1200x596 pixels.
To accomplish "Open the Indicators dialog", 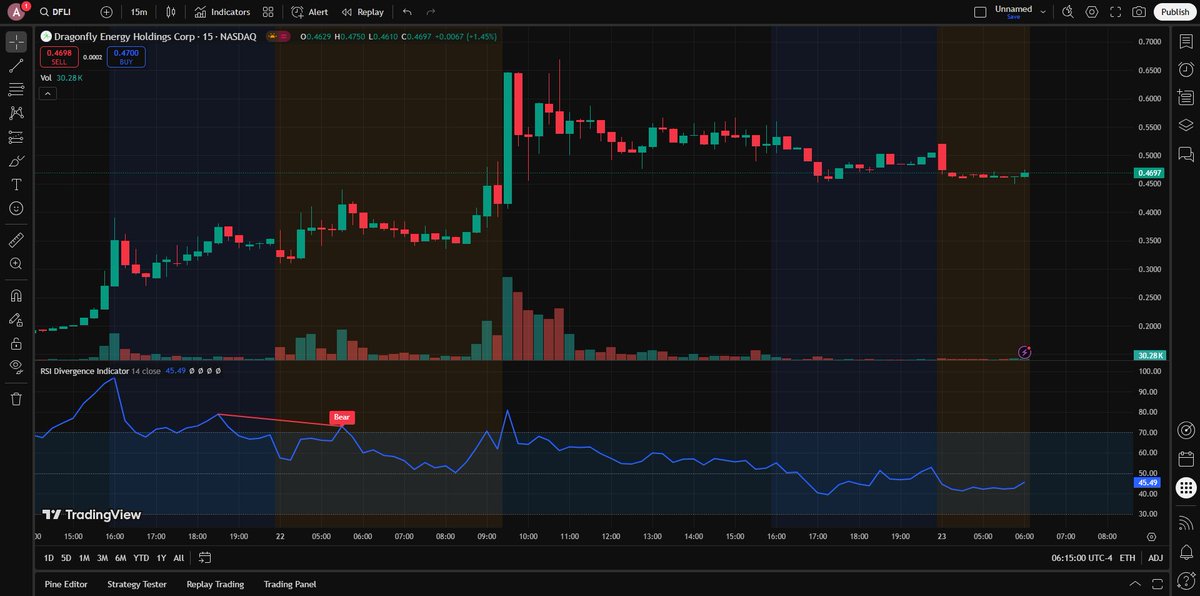I will [x=223, y=12].
